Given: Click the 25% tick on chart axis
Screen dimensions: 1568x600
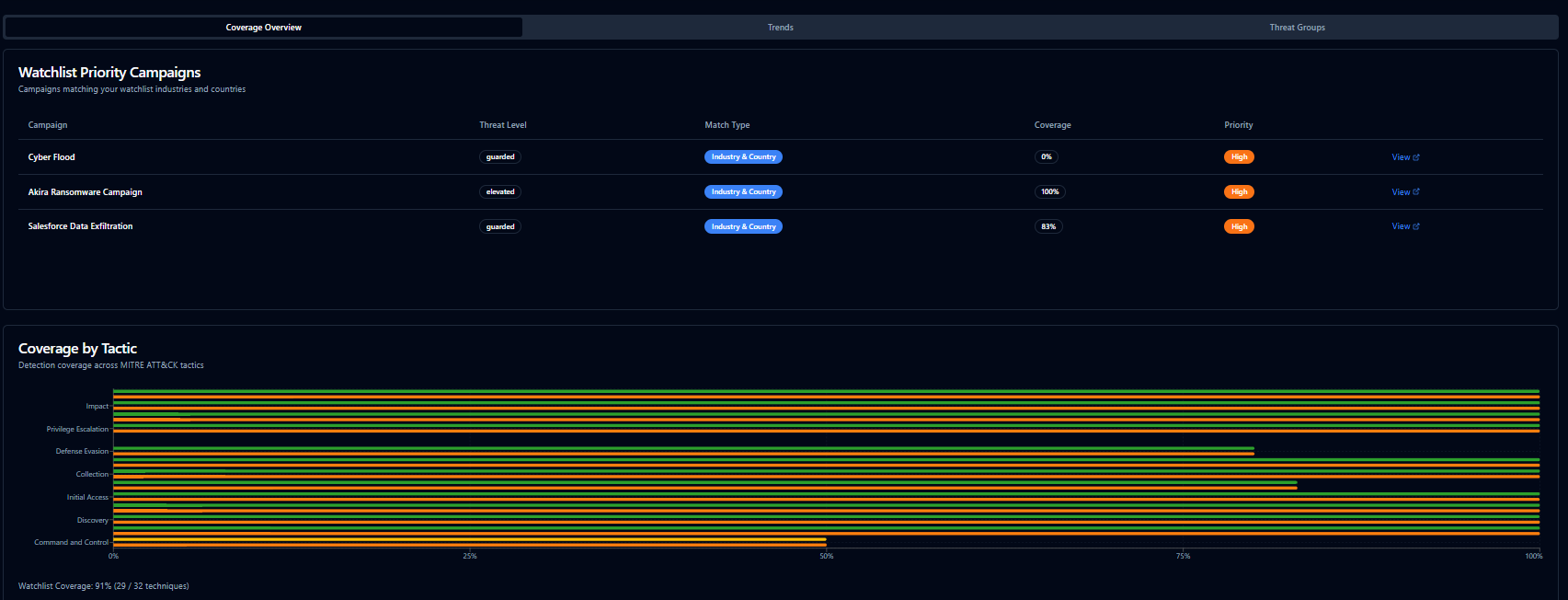Looking at the screenshot, I should [470, 556].
